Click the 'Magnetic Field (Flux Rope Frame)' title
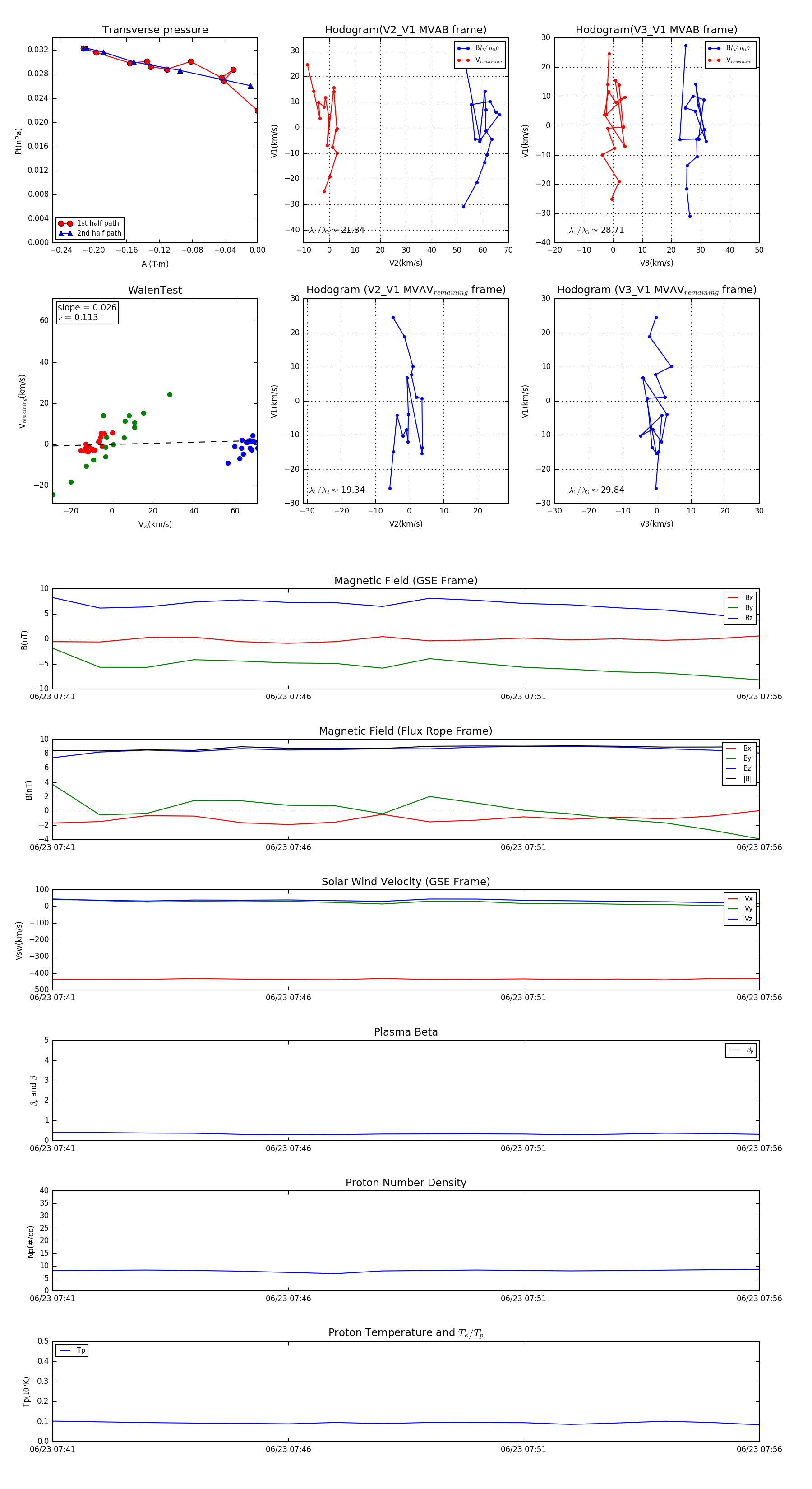812x1489 pixels. 406,731
